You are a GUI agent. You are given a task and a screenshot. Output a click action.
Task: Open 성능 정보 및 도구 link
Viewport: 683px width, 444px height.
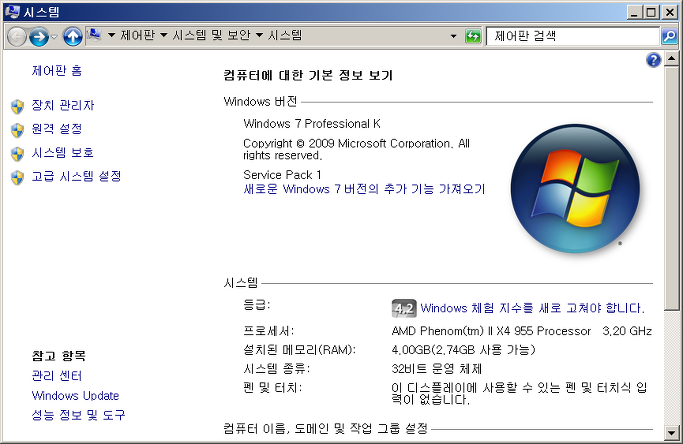pyautogui.click(x=78, y=415)
